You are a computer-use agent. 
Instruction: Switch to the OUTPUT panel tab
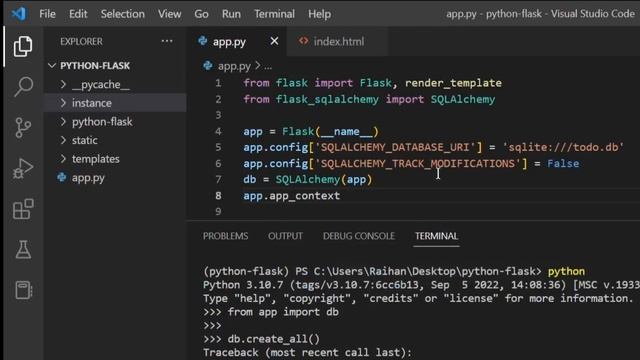coord(285,236)
